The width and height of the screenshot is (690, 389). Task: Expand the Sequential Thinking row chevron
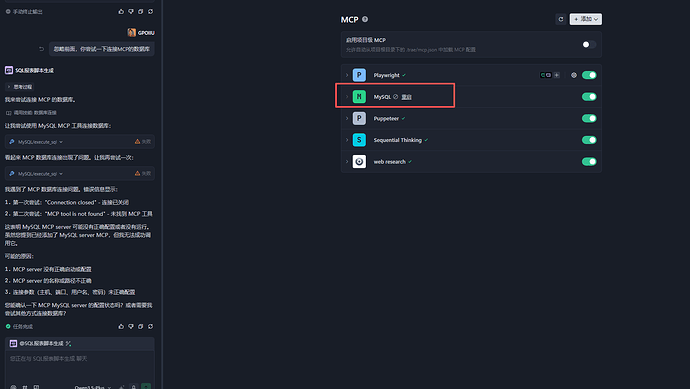tap(347, 140)
